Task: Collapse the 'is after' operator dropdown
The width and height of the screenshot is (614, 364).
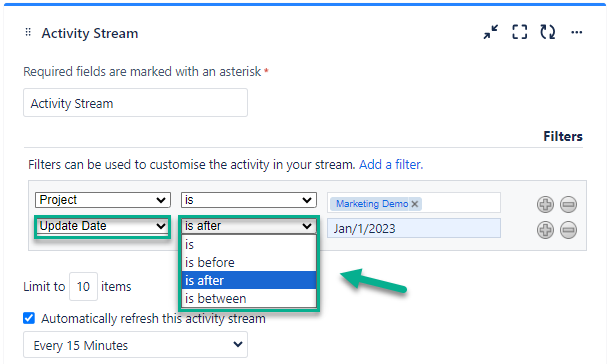Action: [x=249, y=226]
